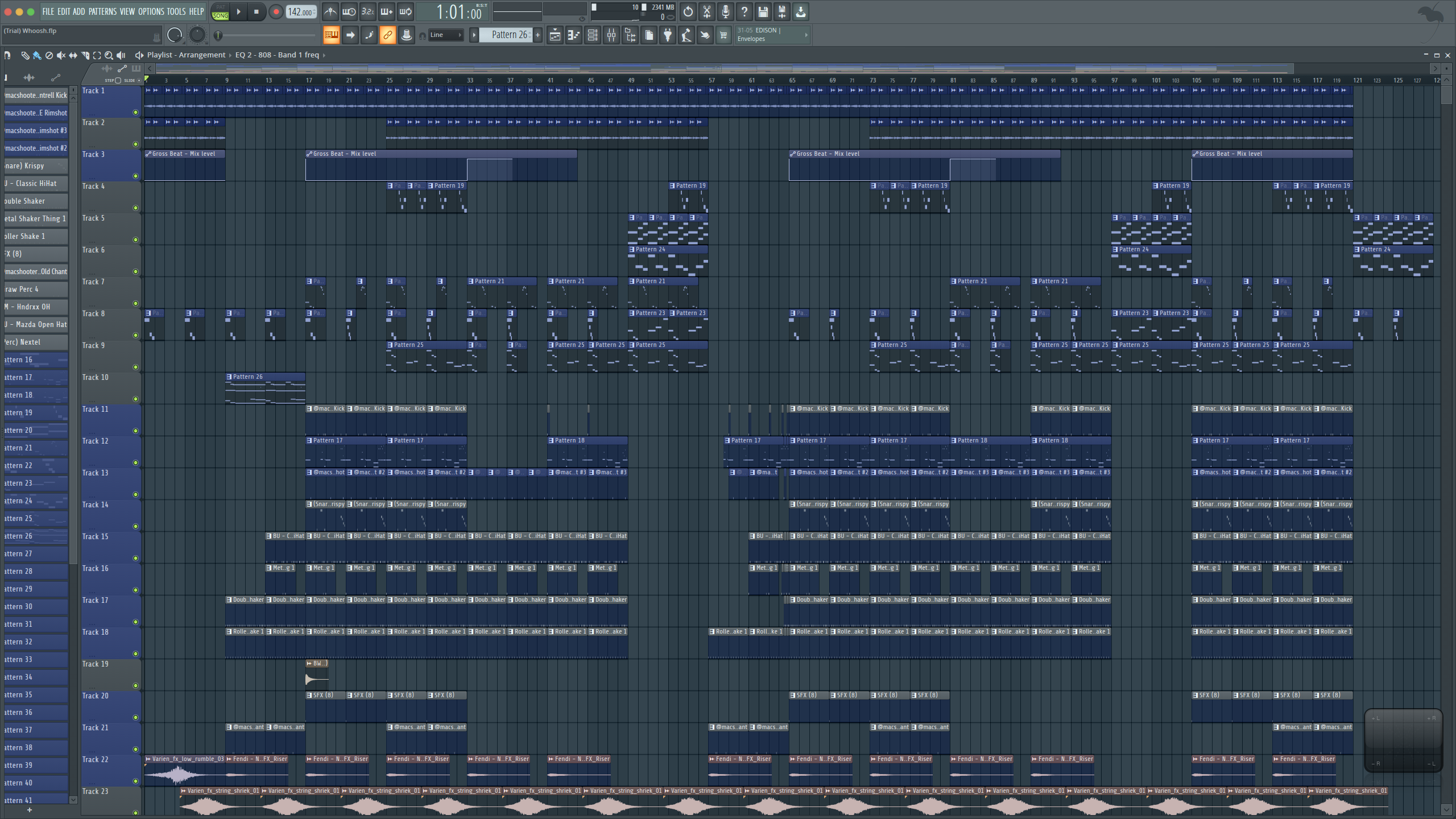Viewport: 1456px width, 819px height.
Task: Mute Track 3 via its green dot
Action: click(x=135, y=176)
